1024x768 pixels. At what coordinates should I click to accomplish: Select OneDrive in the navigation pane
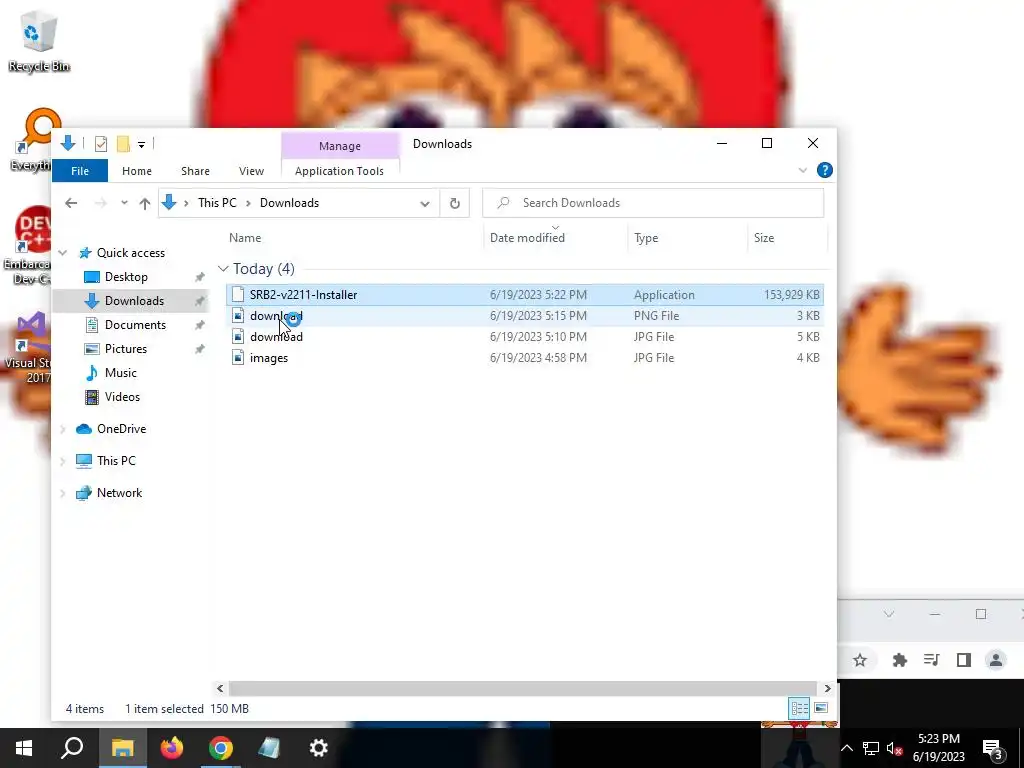(x=121, y=429)
